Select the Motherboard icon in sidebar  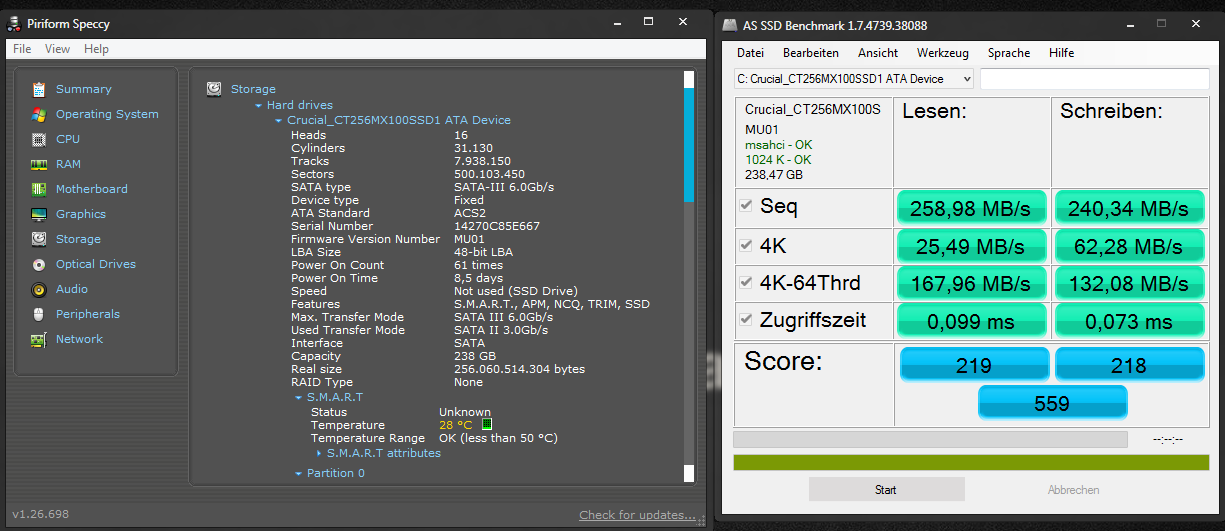[x=39, y=189]
